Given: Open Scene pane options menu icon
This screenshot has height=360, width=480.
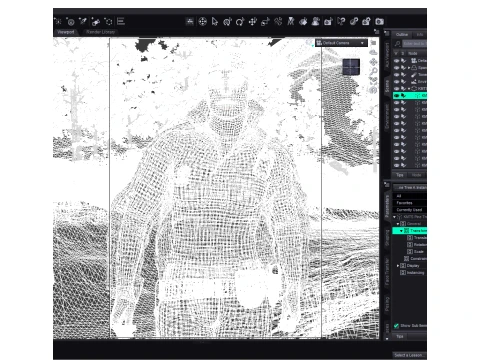Looking at the screenshot, I should point(387,33).
